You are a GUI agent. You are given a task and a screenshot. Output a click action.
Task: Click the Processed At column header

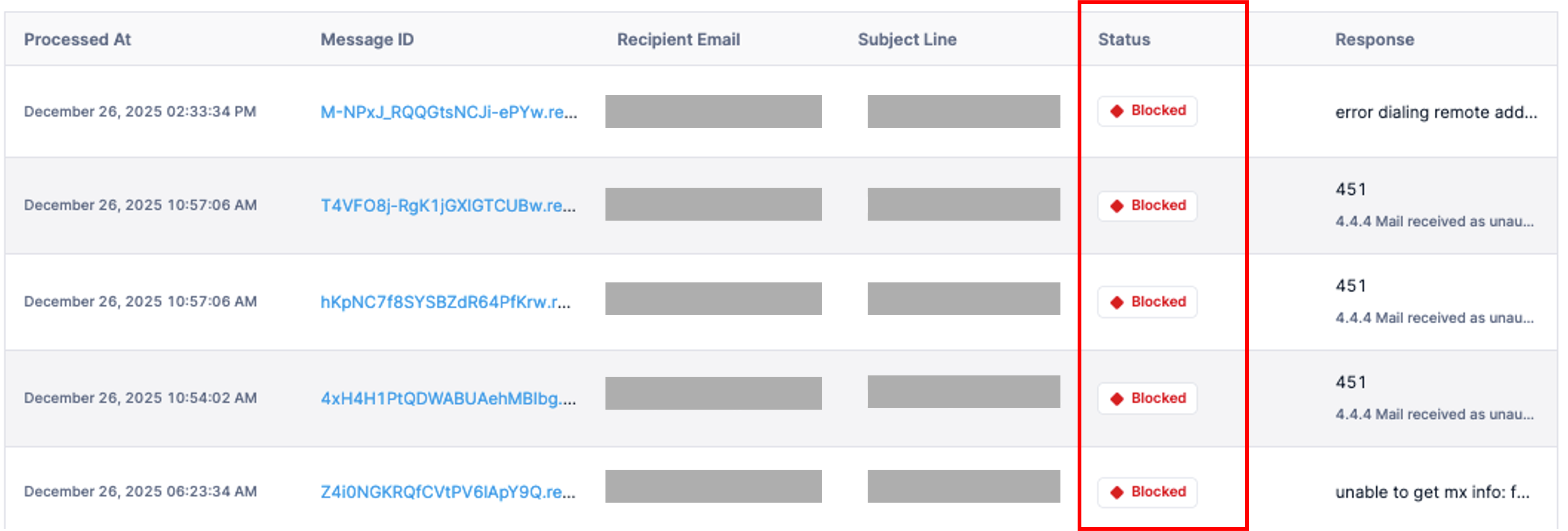[77, 40]
